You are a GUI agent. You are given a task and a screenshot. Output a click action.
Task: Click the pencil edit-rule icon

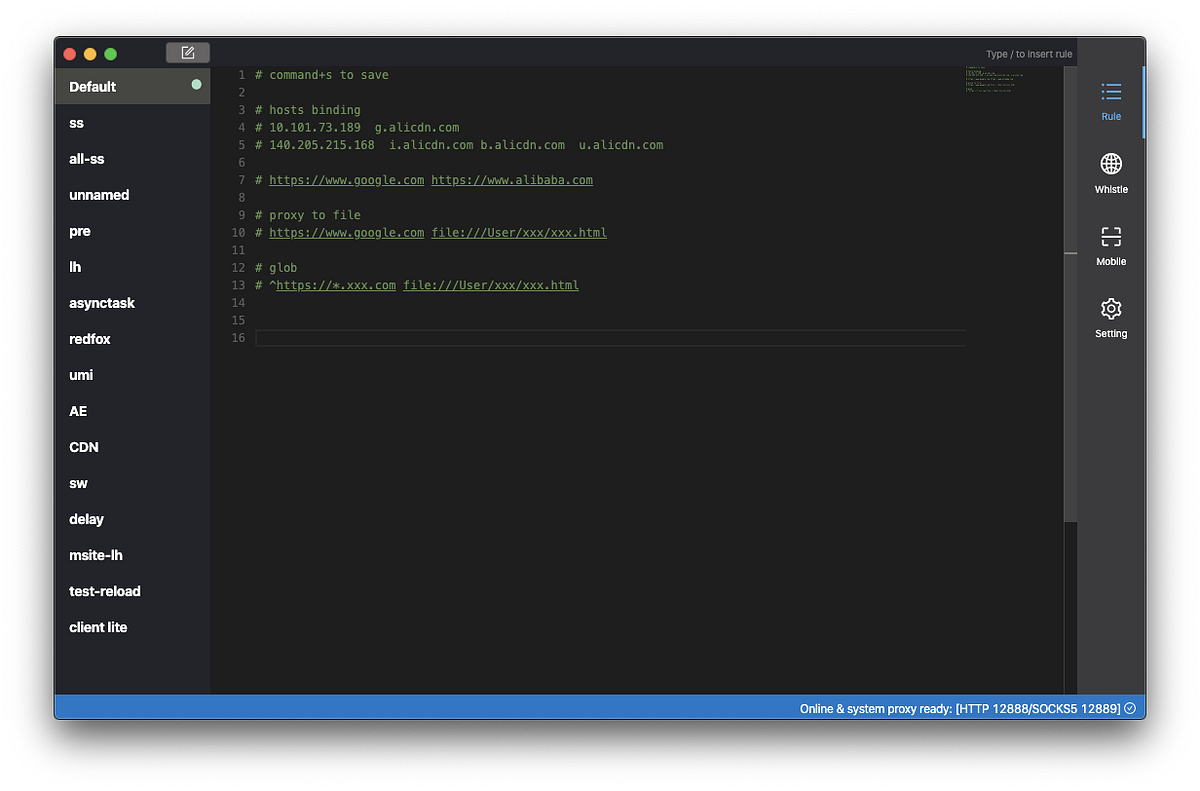[187, 52]
